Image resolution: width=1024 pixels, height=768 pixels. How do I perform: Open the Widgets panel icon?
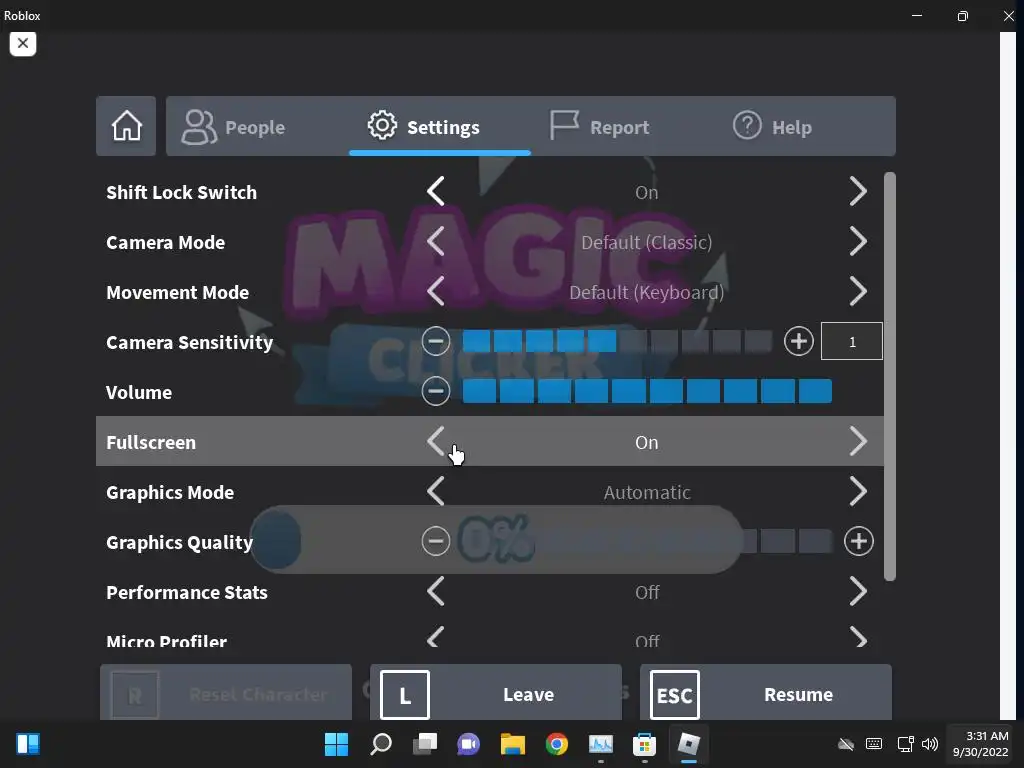pos(28,744)
